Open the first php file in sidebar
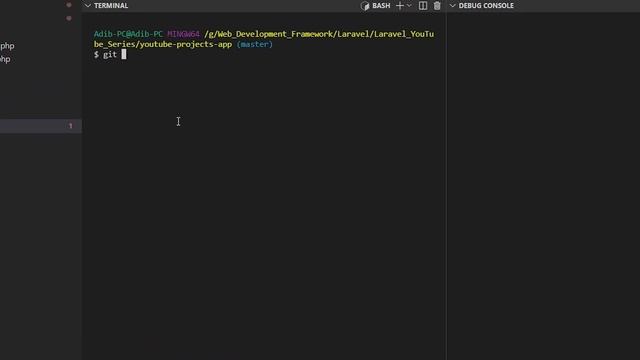Viewport: 640px width, 360px height. [7, 46]
